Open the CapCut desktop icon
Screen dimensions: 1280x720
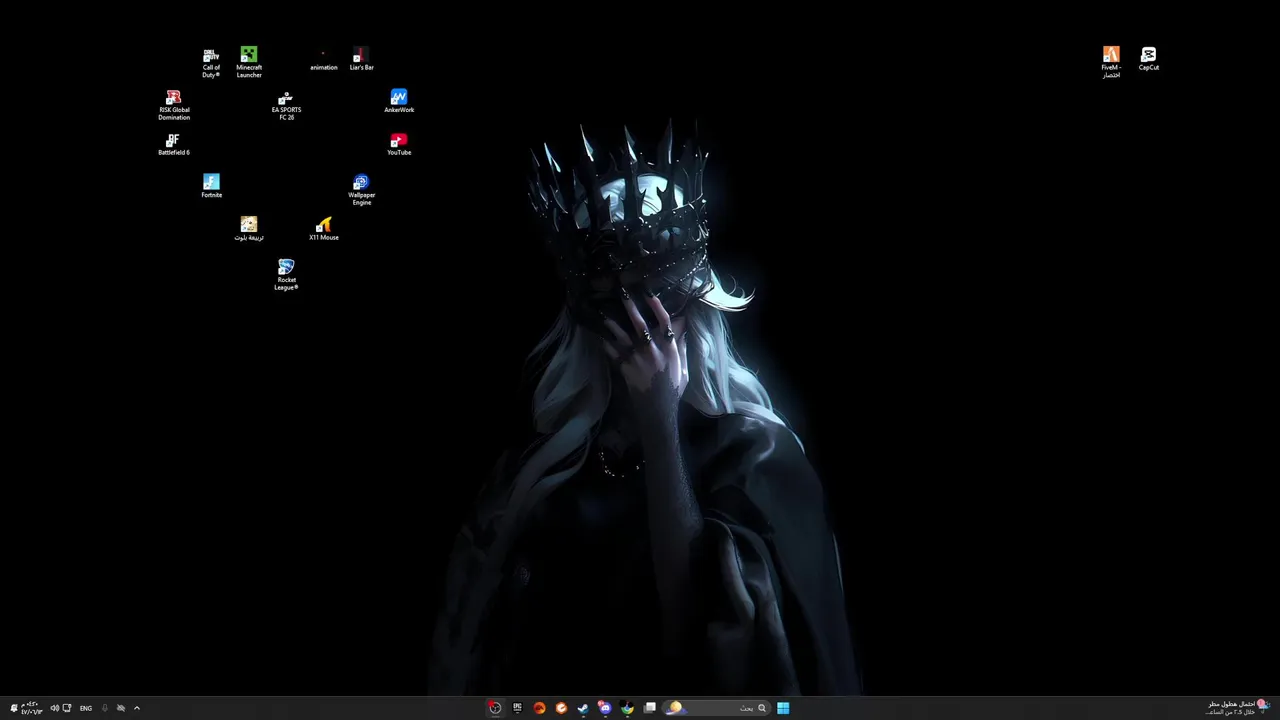(1149, 59)
